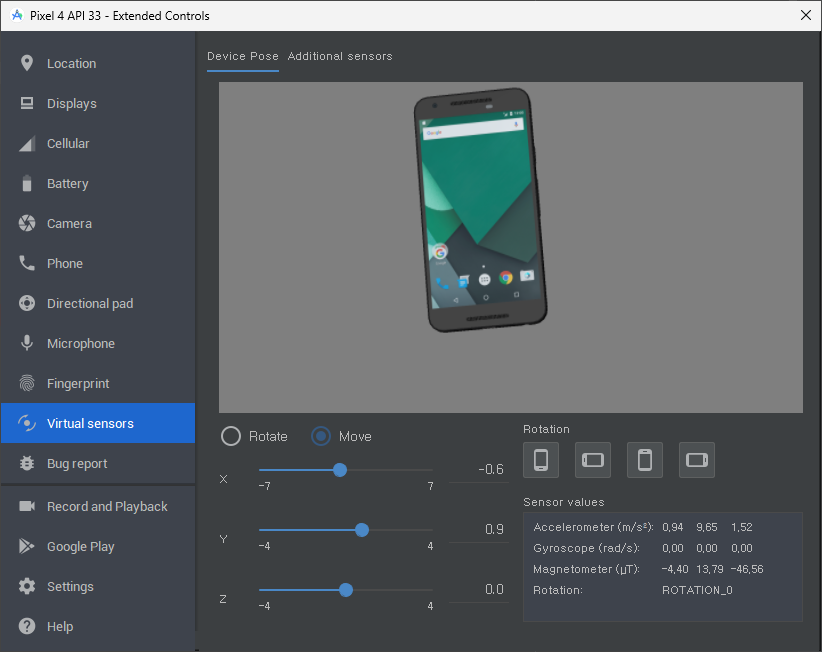Select the Phone handset icon

[27, 263]
